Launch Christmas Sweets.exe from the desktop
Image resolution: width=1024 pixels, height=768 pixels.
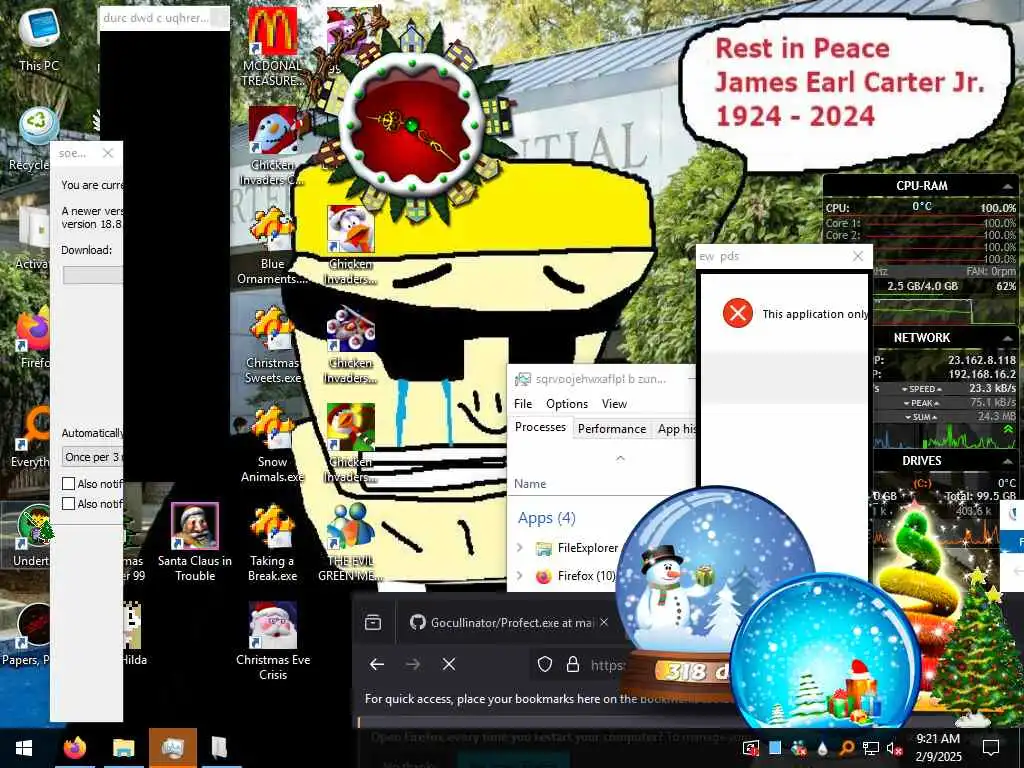(272, 345)
